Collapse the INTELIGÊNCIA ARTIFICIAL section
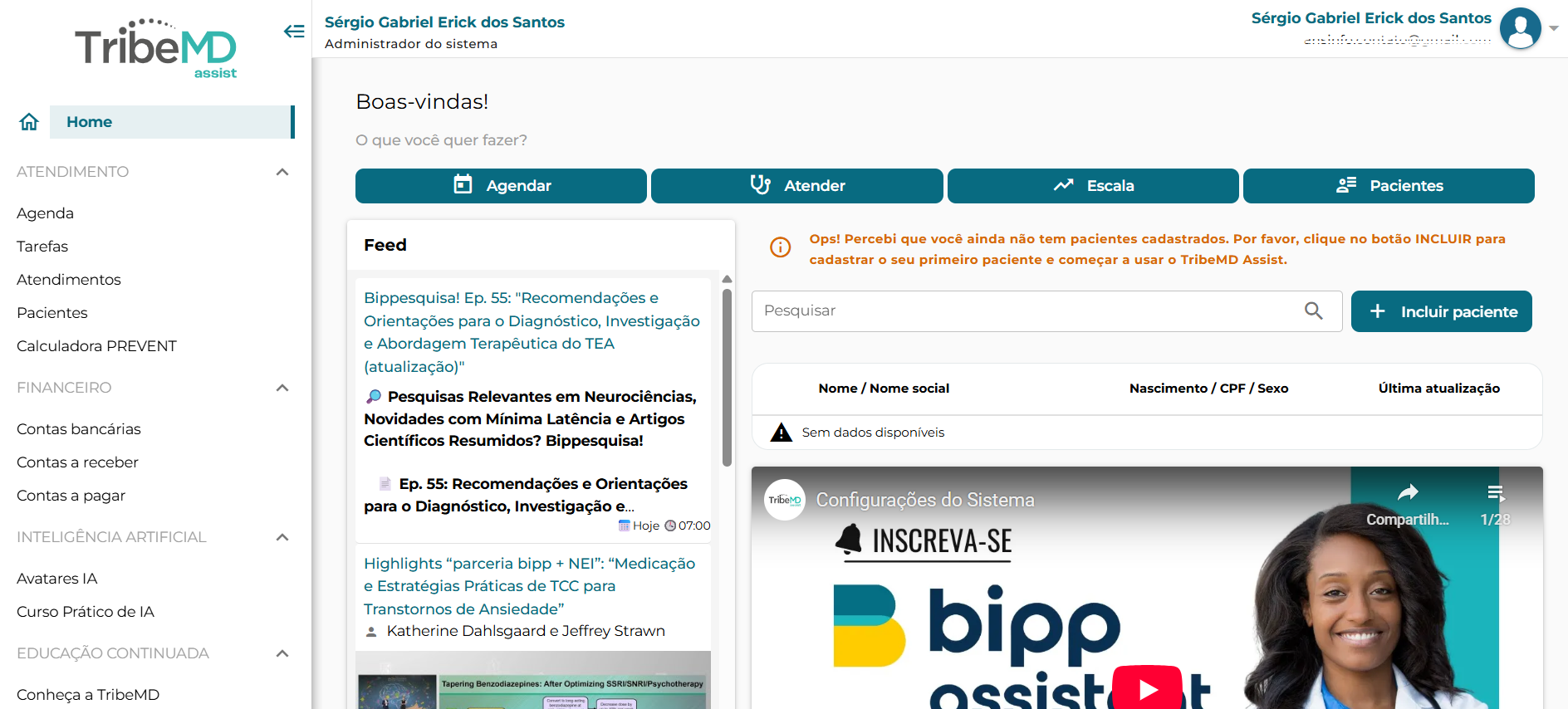1568x709 pixels. coord(282,537)
